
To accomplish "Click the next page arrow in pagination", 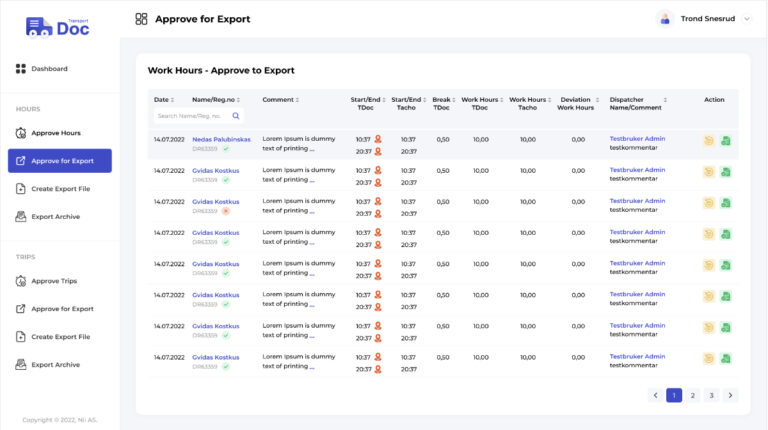I will pyautogui.click(x=730, y=395).
